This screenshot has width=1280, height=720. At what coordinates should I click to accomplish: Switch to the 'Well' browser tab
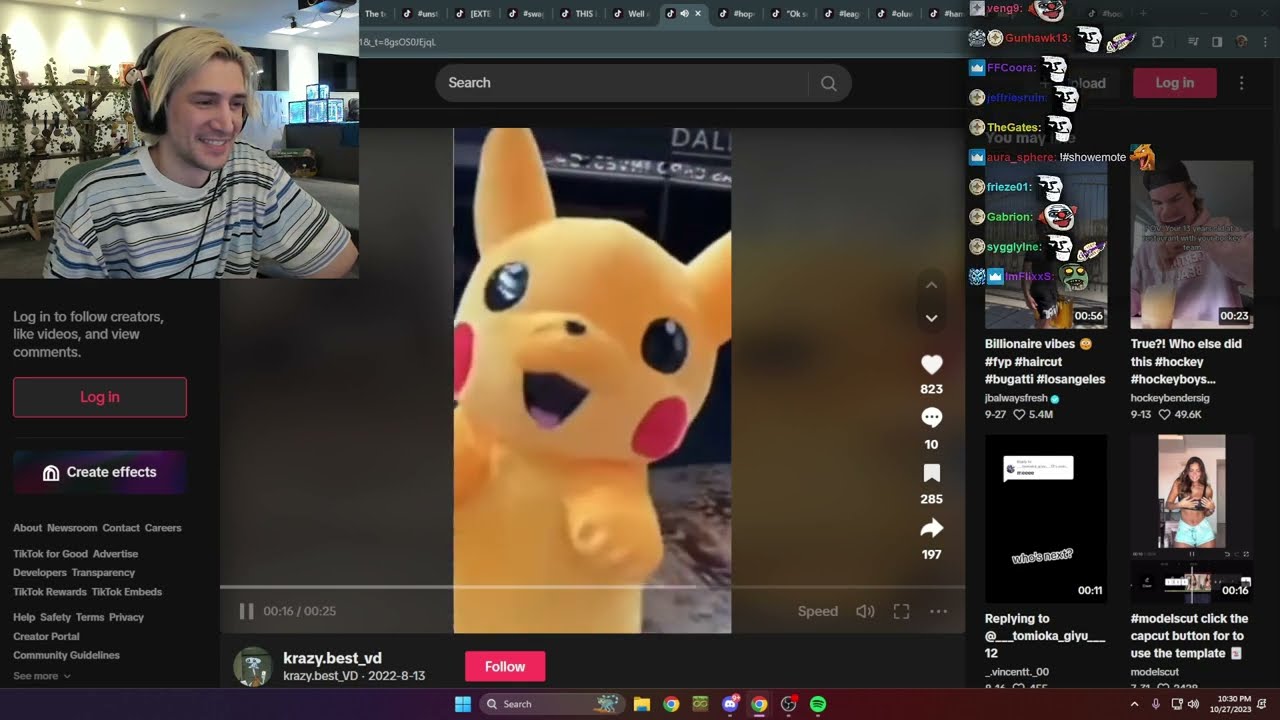point(633,14)
